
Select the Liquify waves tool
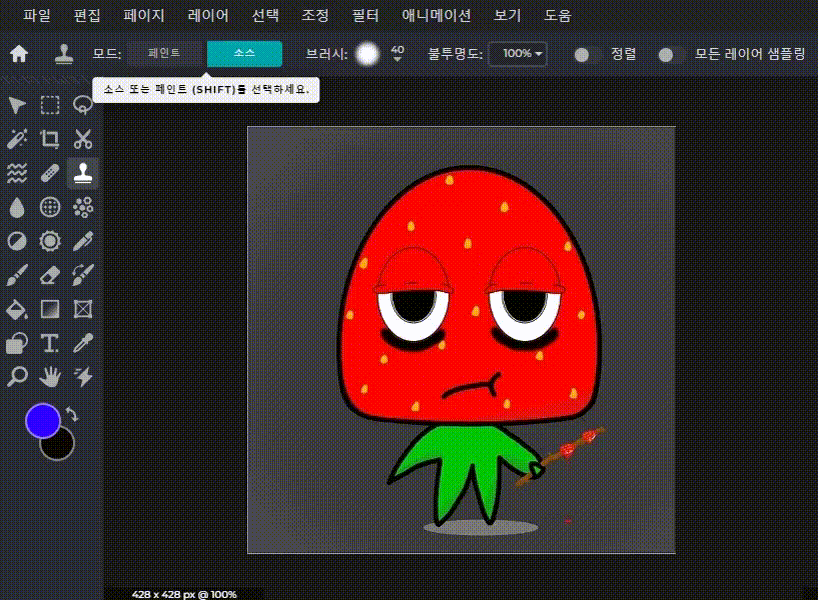(17, 173)
